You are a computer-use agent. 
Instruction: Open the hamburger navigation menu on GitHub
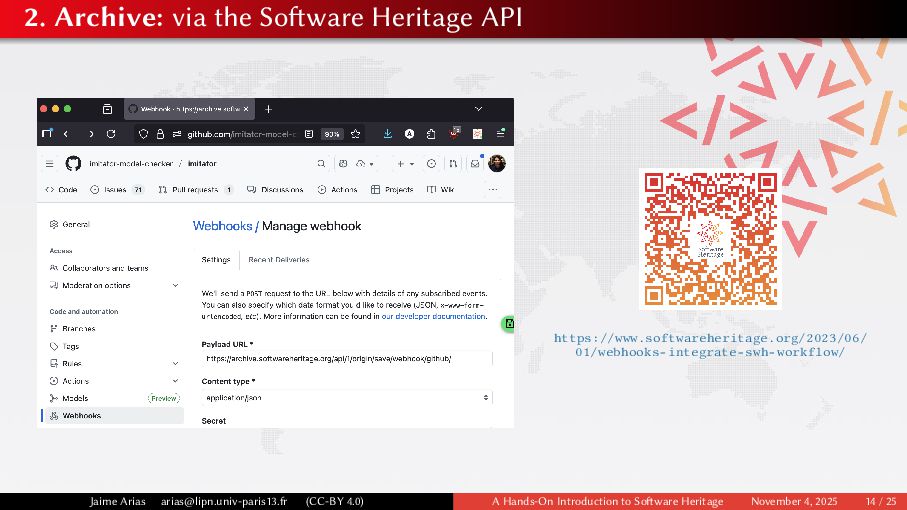point(50,163)
